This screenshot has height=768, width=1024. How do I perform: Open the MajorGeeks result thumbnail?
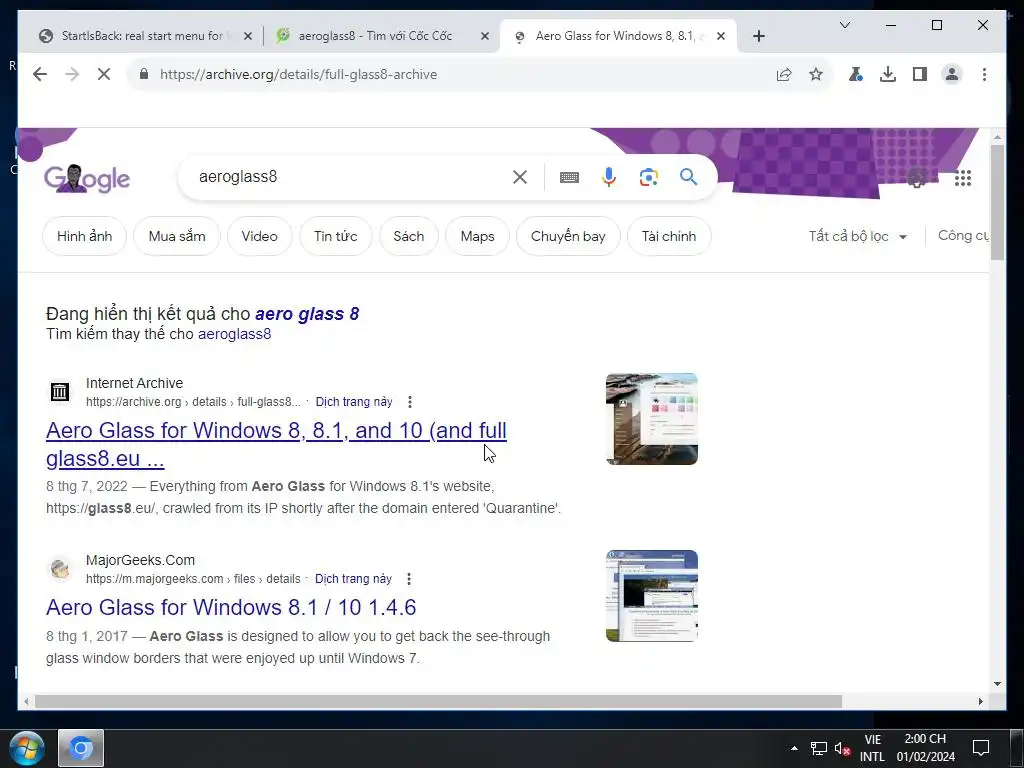point(652,596)
